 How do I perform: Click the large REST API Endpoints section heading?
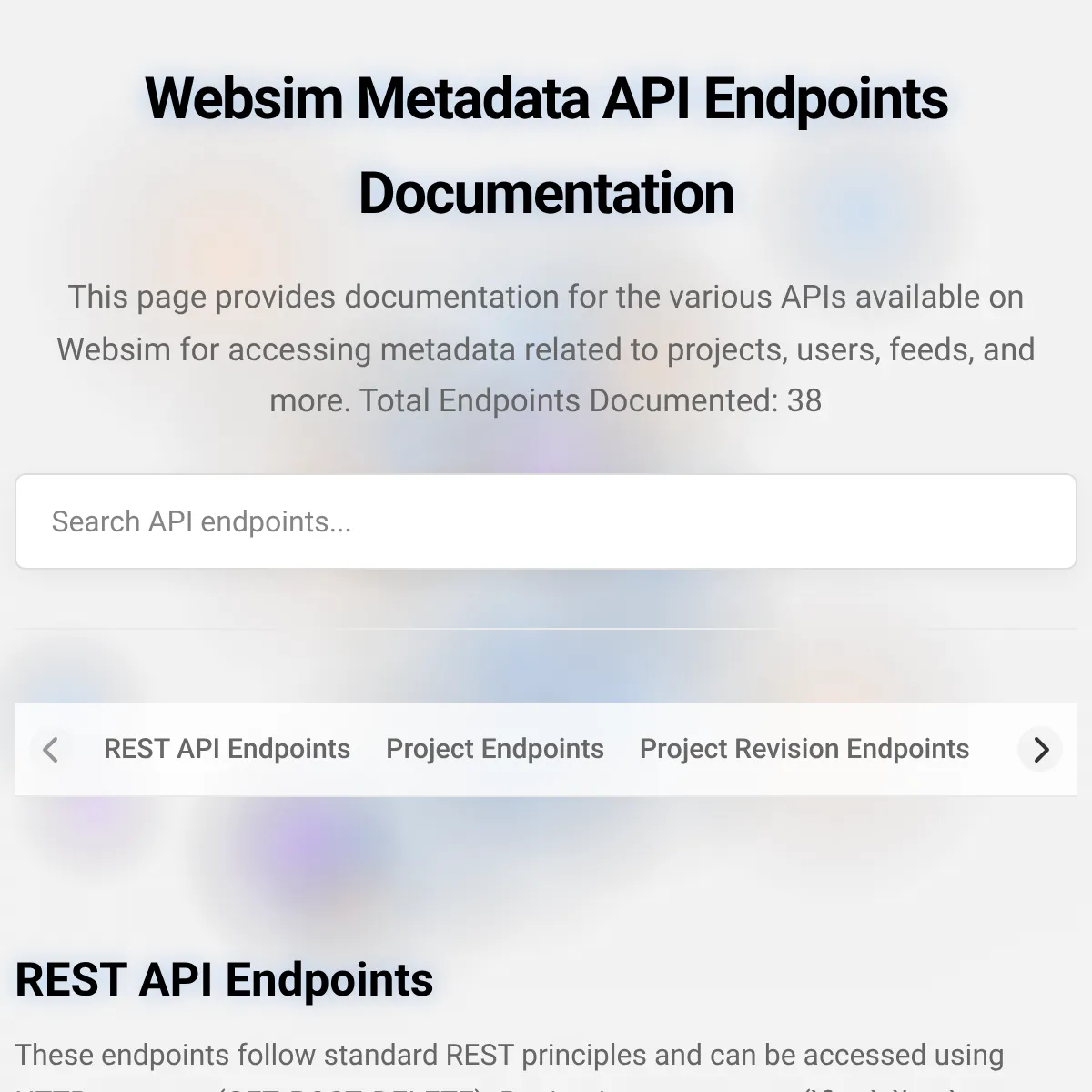click(x=224, y=980)
